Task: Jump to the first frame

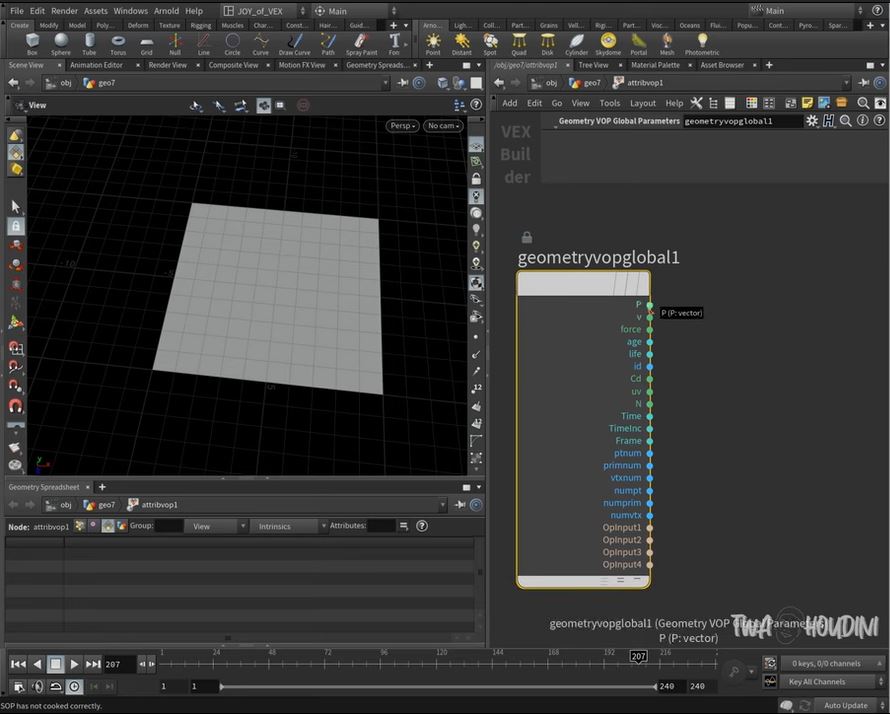Action: click(x=18, y=664)
